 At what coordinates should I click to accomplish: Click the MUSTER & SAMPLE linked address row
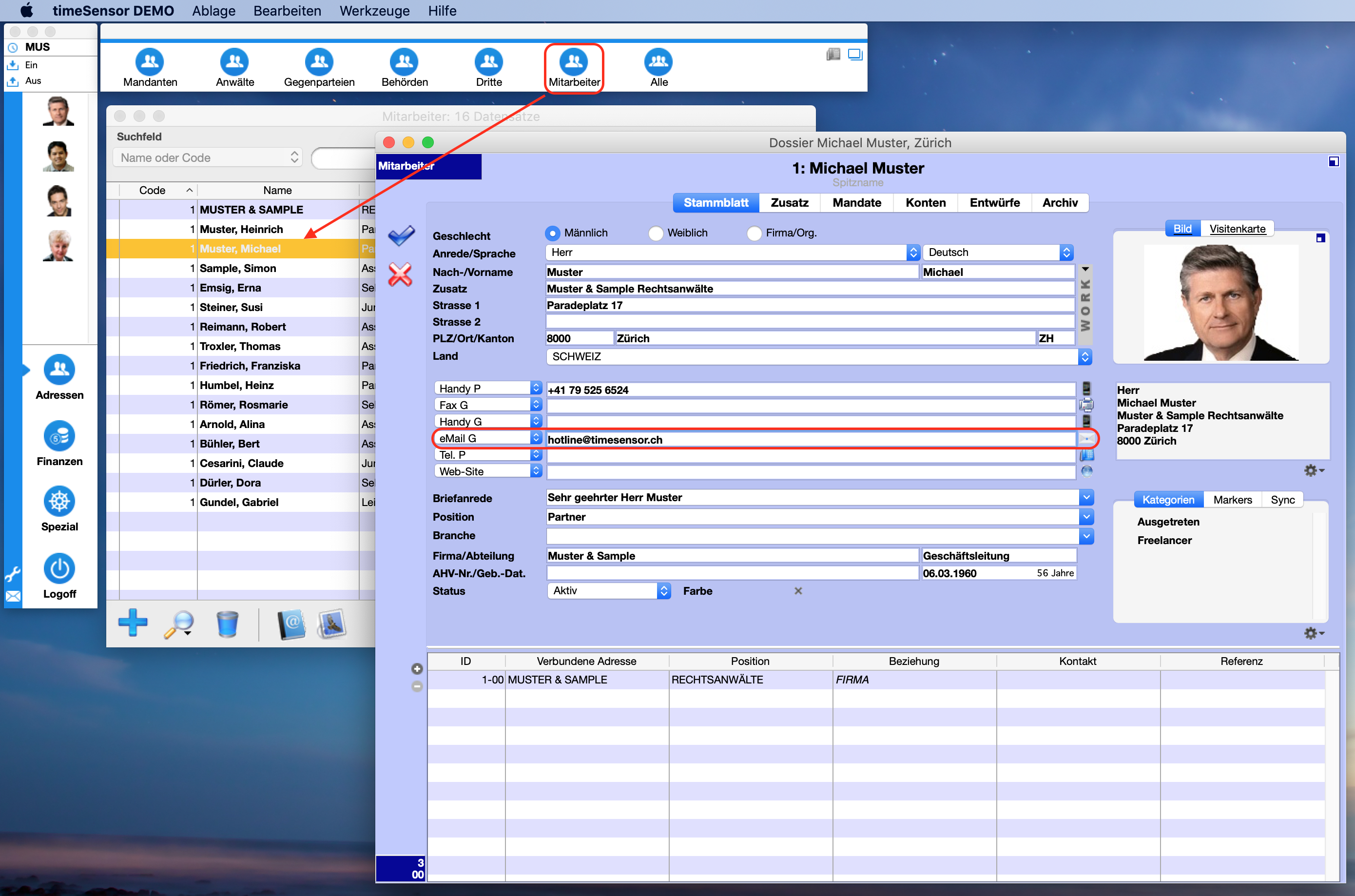pos(876,679)
